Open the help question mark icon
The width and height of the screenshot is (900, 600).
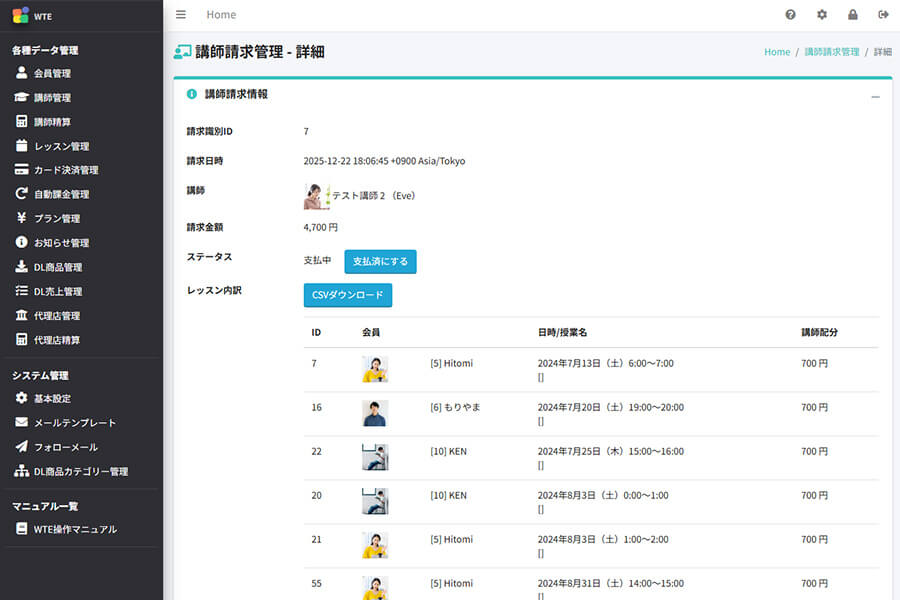(x=791, y=15)
